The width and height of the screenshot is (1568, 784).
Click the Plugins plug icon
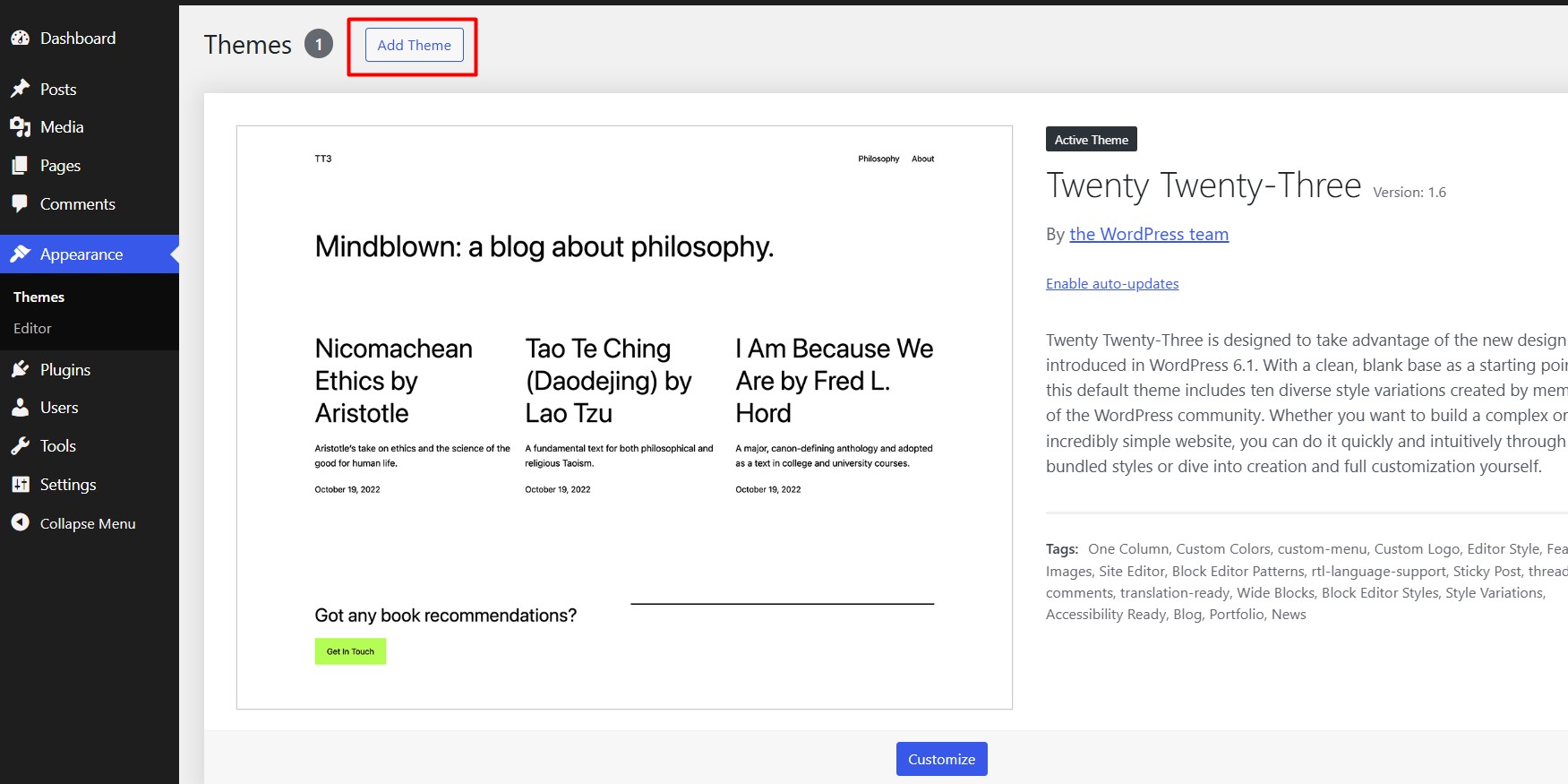coord(20,369)
